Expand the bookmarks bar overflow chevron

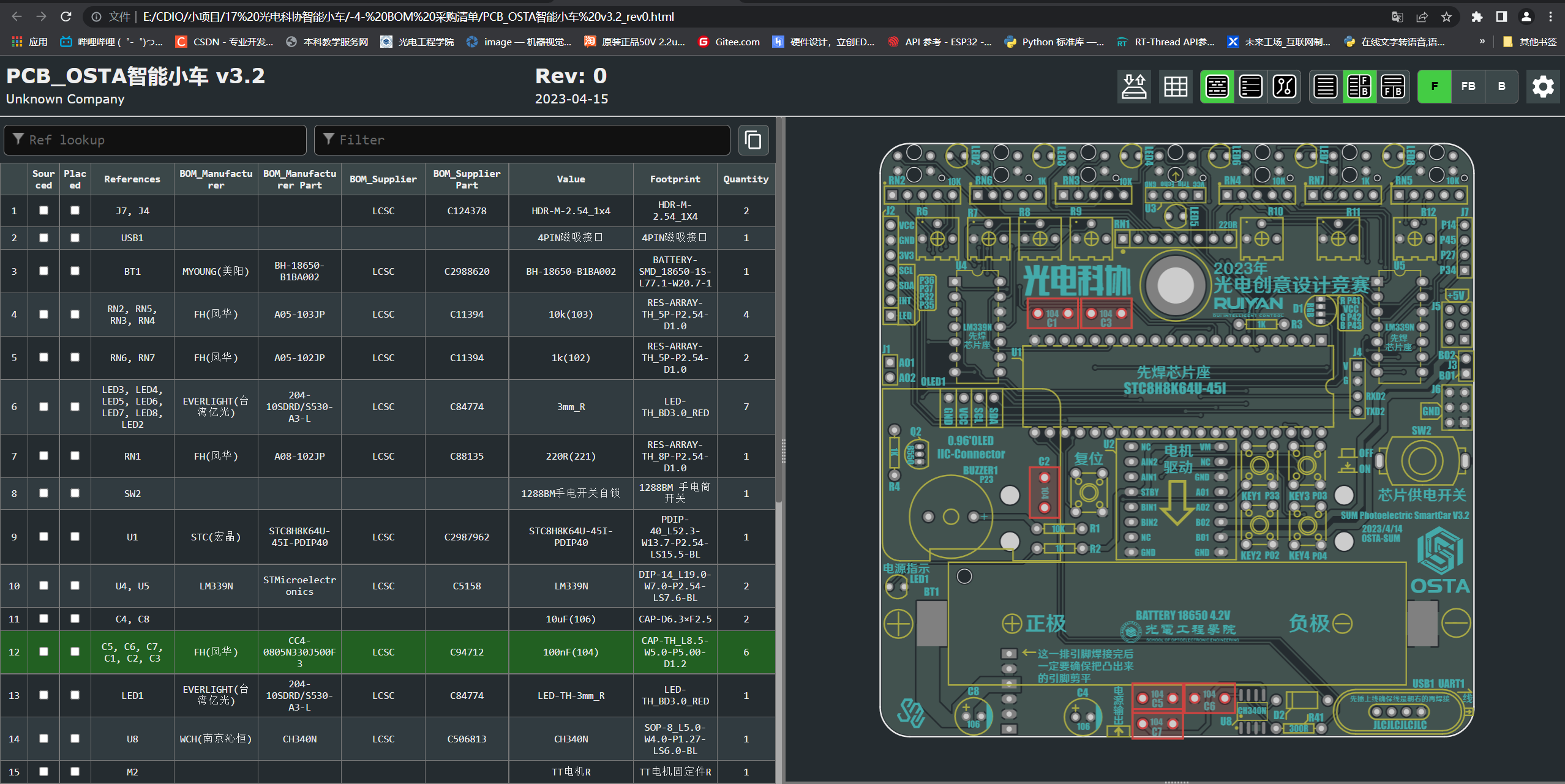click(1482, 42)
